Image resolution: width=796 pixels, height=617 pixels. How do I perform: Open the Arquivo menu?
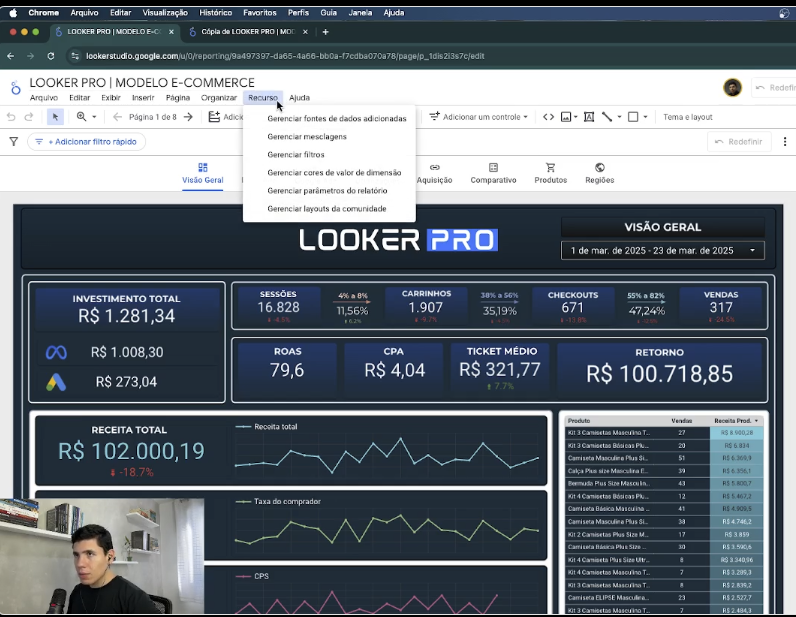[44, 98]
